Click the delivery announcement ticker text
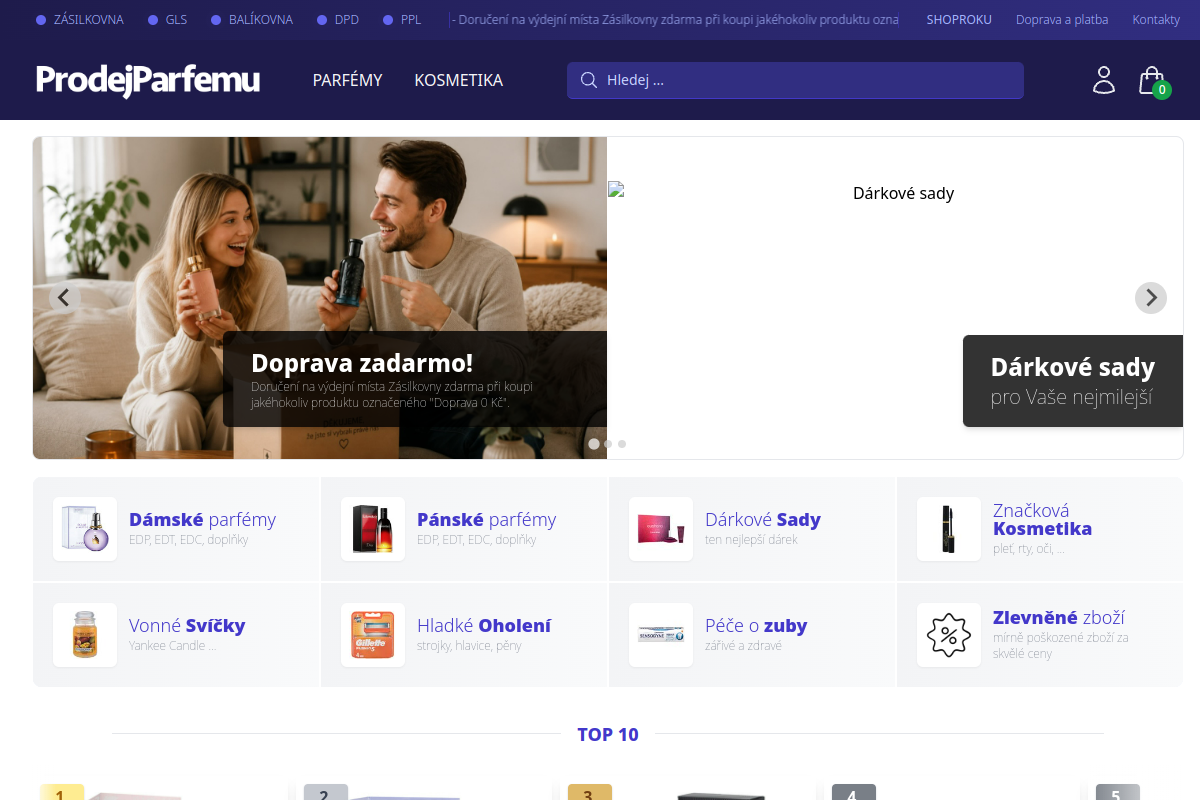This screenshot has height=800, width=1200. pyautogui.click(x=674, y=20)
